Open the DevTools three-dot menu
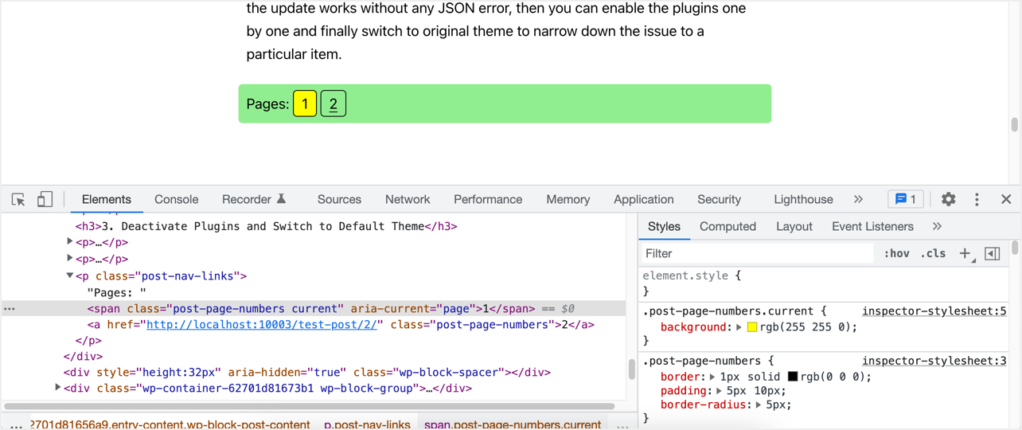The width and height of the screenshot is (1022, 430). click(x=977, y=199)
